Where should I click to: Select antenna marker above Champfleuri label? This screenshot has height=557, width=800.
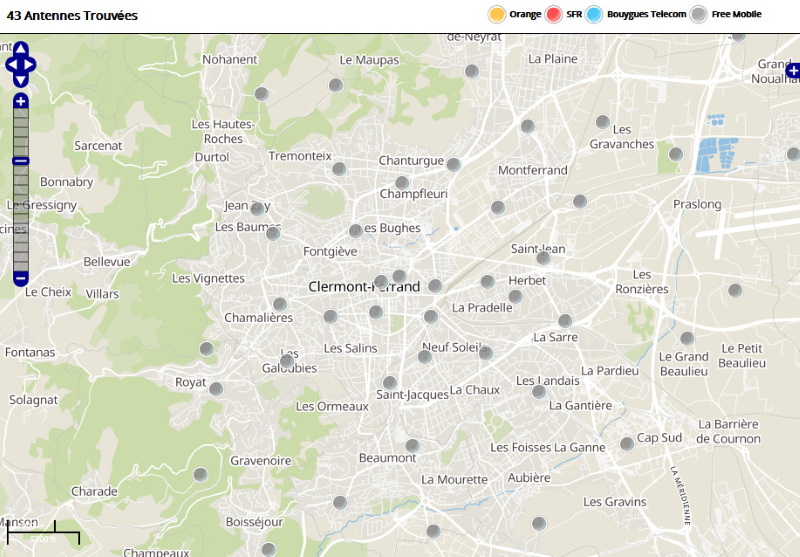402,182
